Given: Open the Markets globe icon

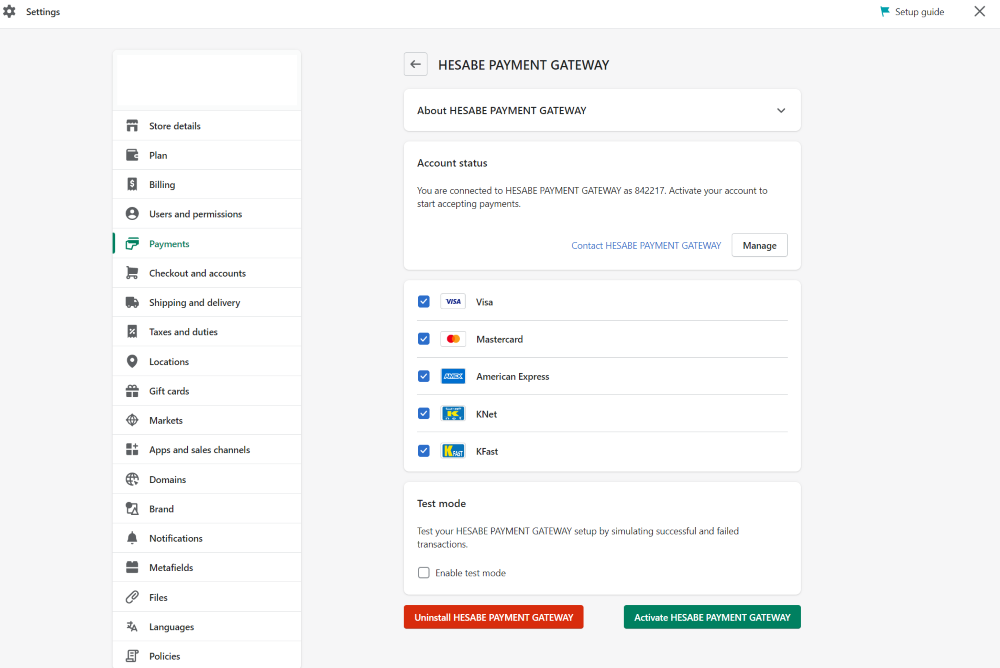Looking at the screenshot, I should (132, 420).
